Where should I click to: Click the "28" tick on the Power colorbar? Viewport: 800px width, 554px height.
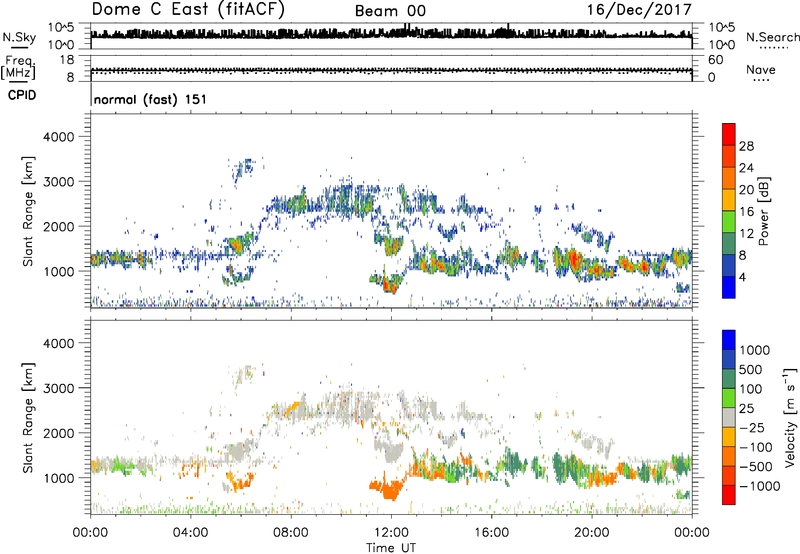point(746,146)
